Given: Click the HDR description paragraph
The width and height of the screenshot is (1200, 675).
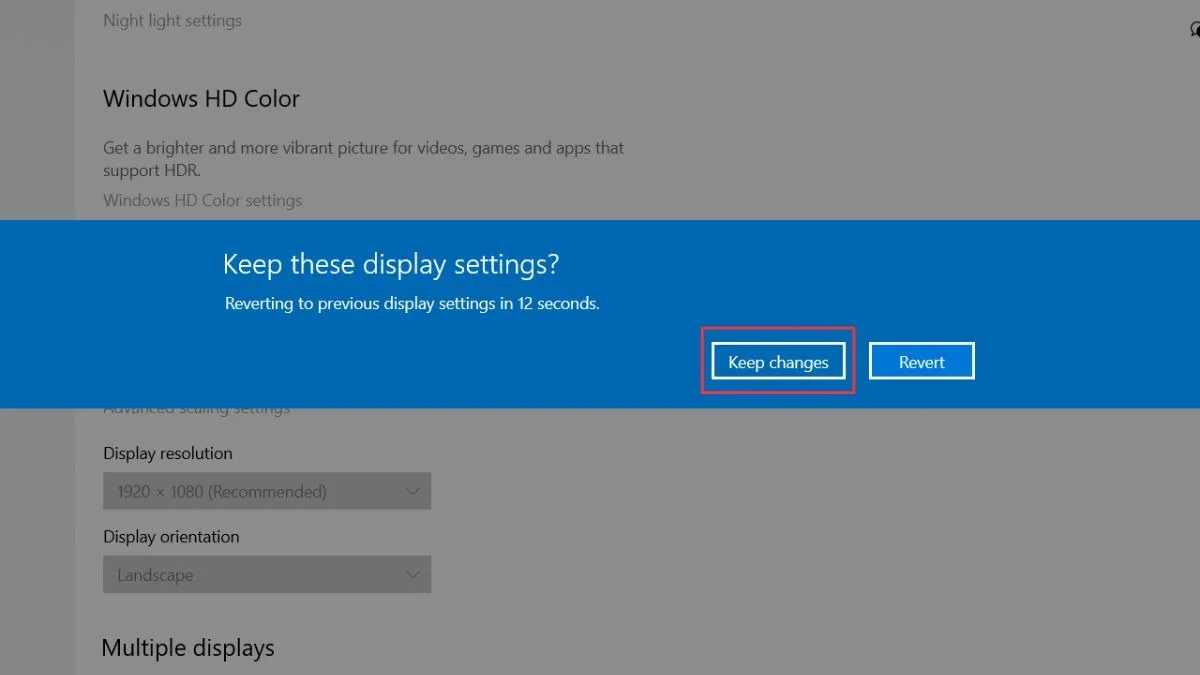Looking at the screenshot, I should click(363, 158).
